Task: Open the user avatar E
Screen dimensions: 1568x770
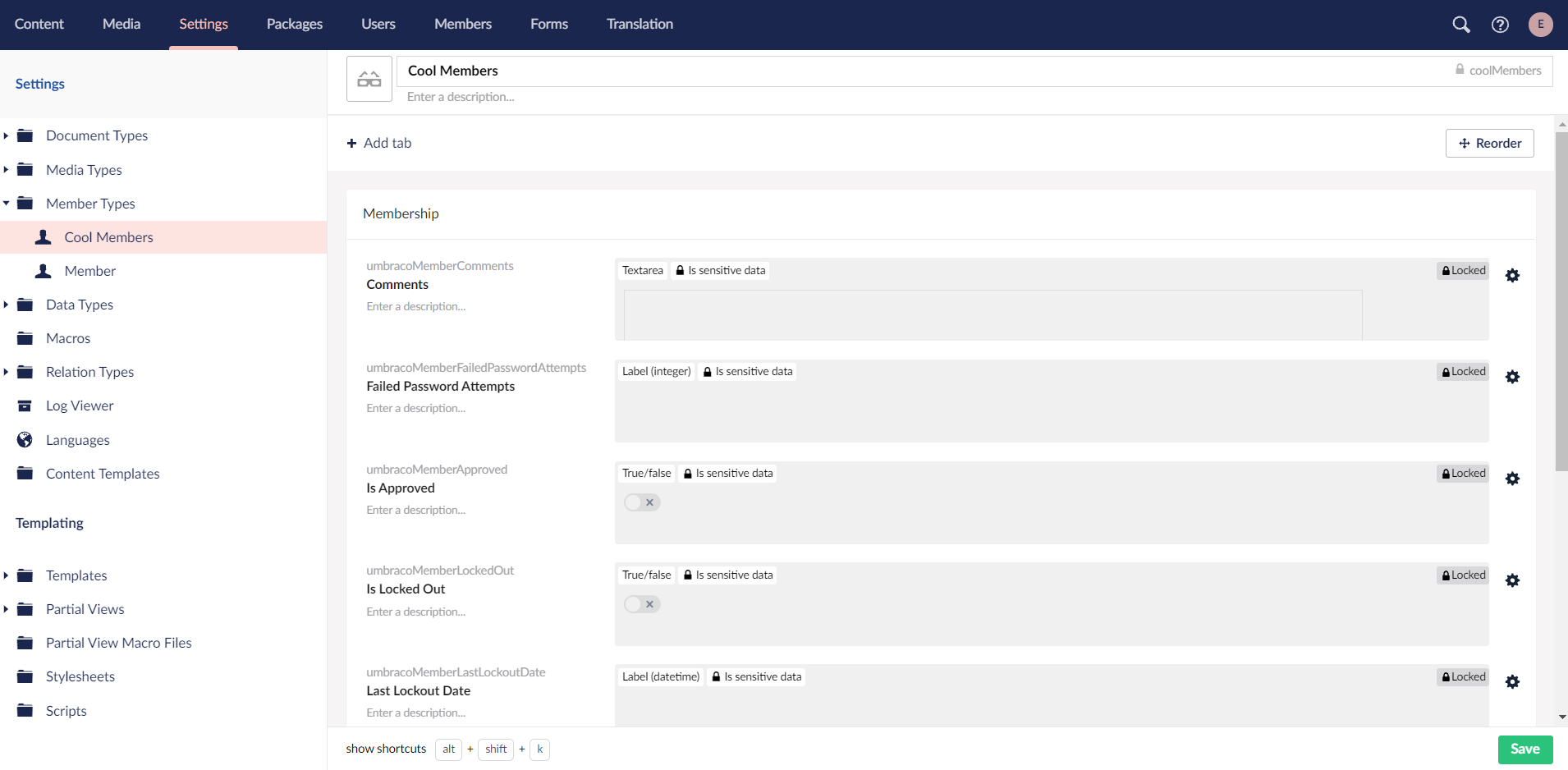Action: pos(1540,25)
